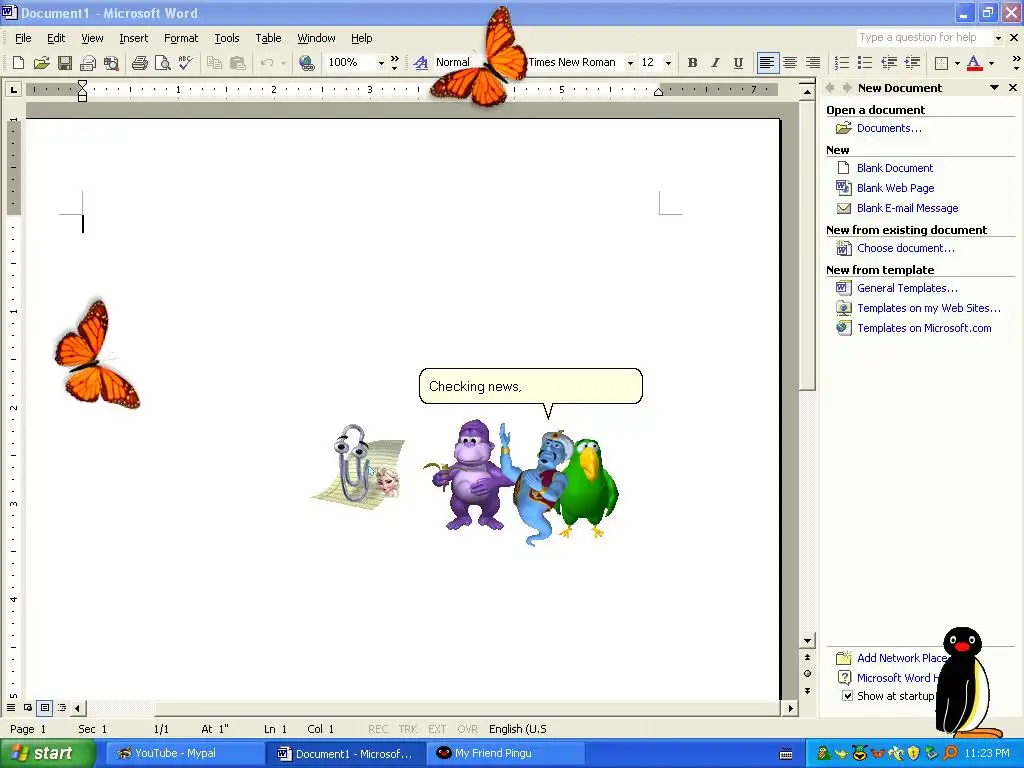The width and height of the screenshot is (1024, 768).
Task: Select Align Right paragraph alignment
Action: (813, 63)
